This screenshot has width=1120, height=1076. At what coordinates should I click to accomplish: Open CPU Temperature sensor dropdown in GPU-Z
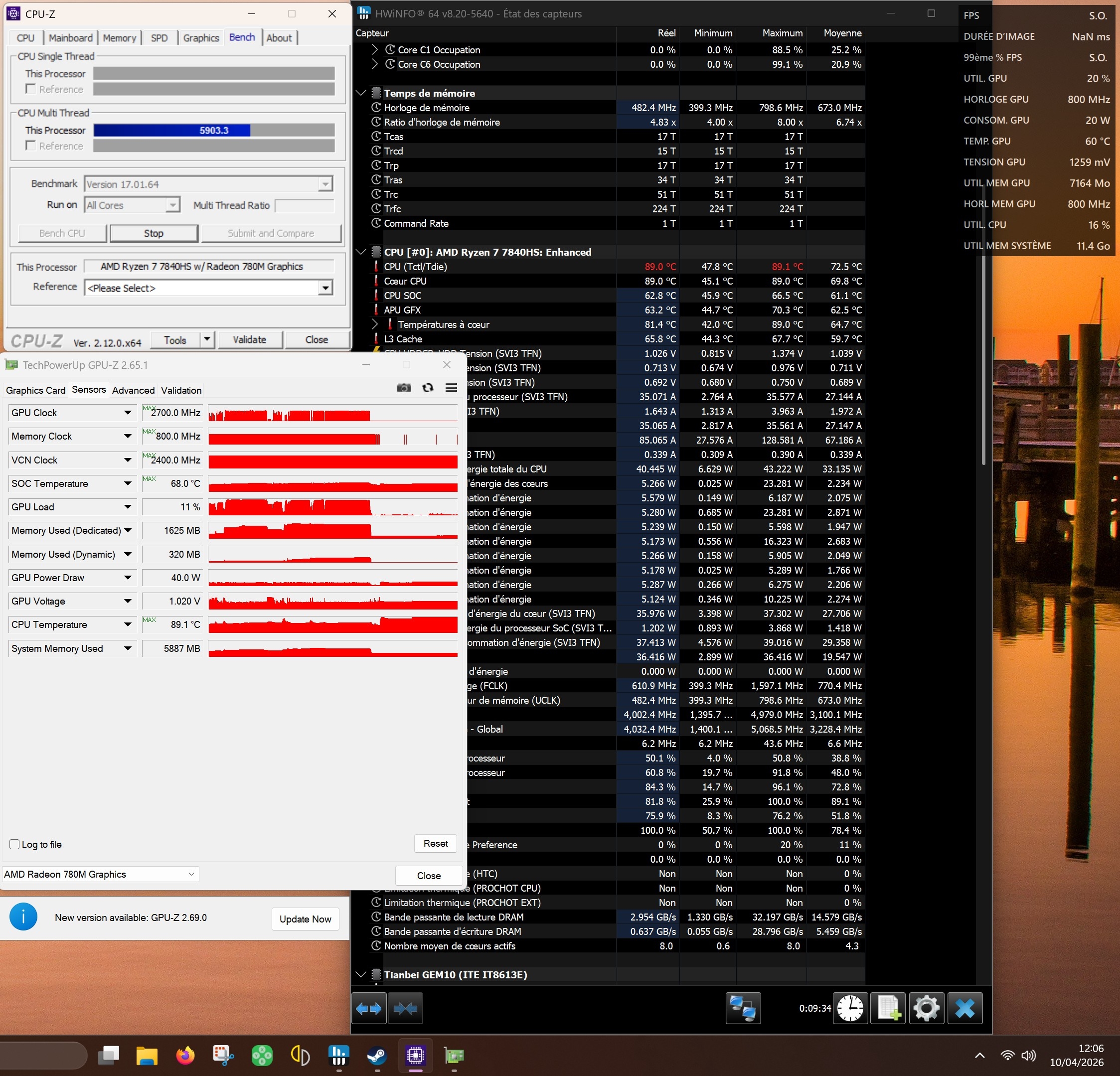coord(128,624)
